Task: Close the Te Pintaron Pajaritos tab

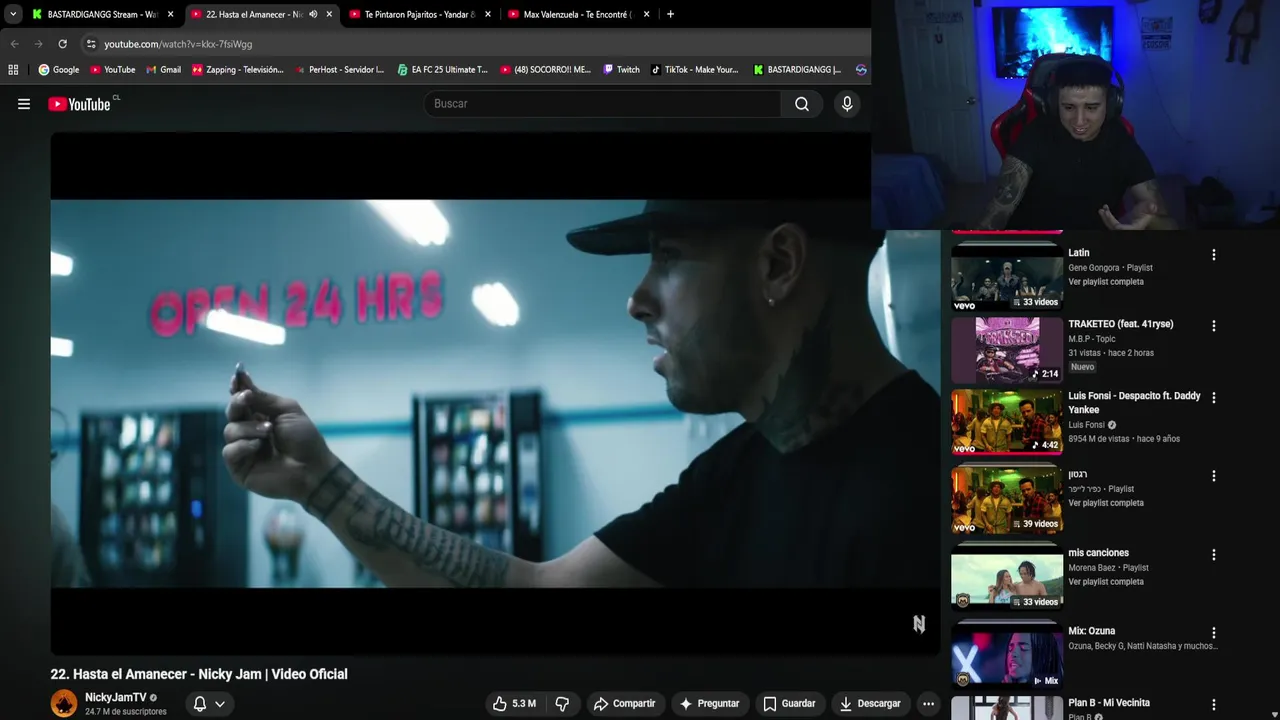Action: coord(488,14)
